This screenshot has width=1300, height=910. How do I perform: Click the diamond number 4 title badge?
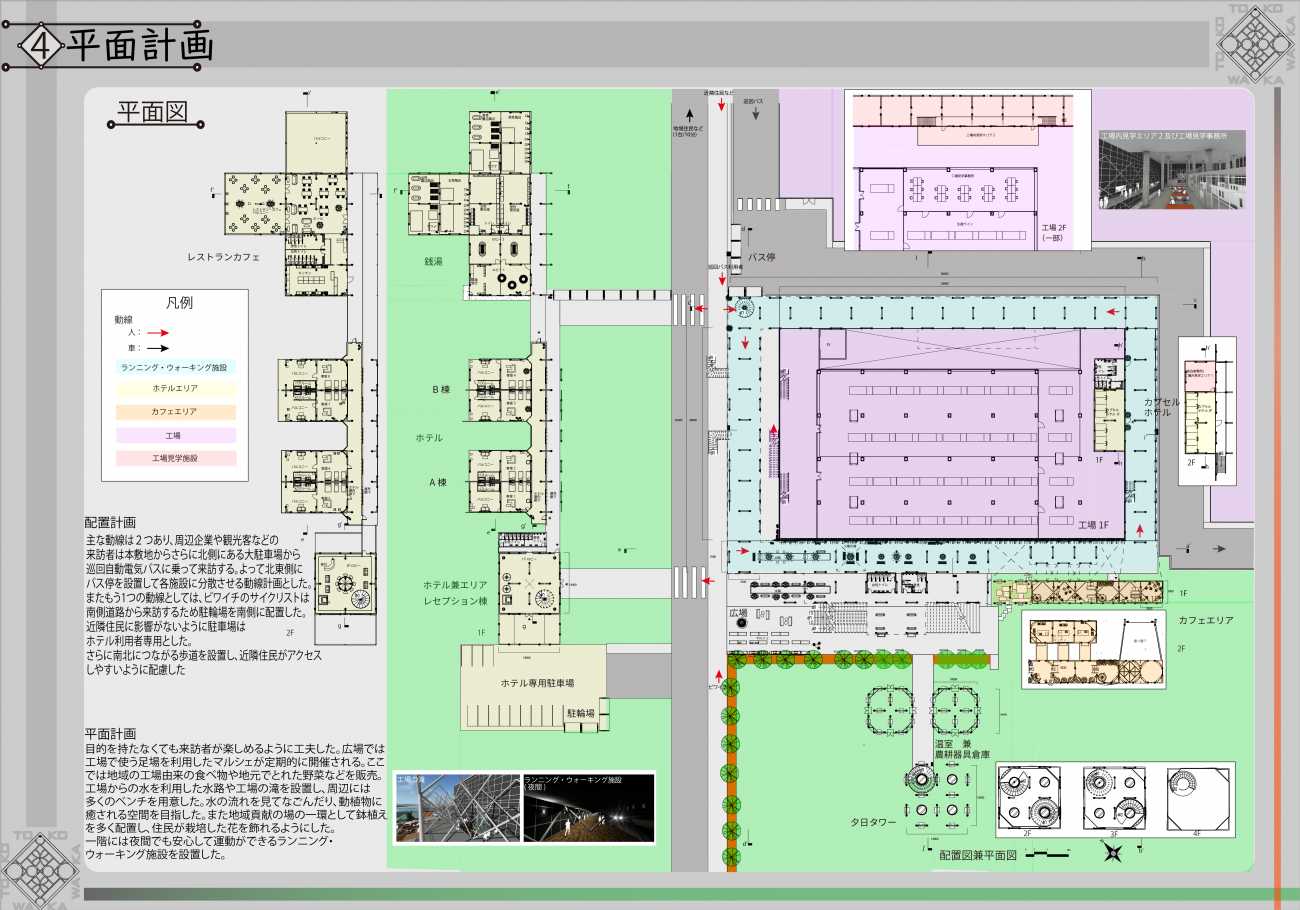(x=39, y=47)
